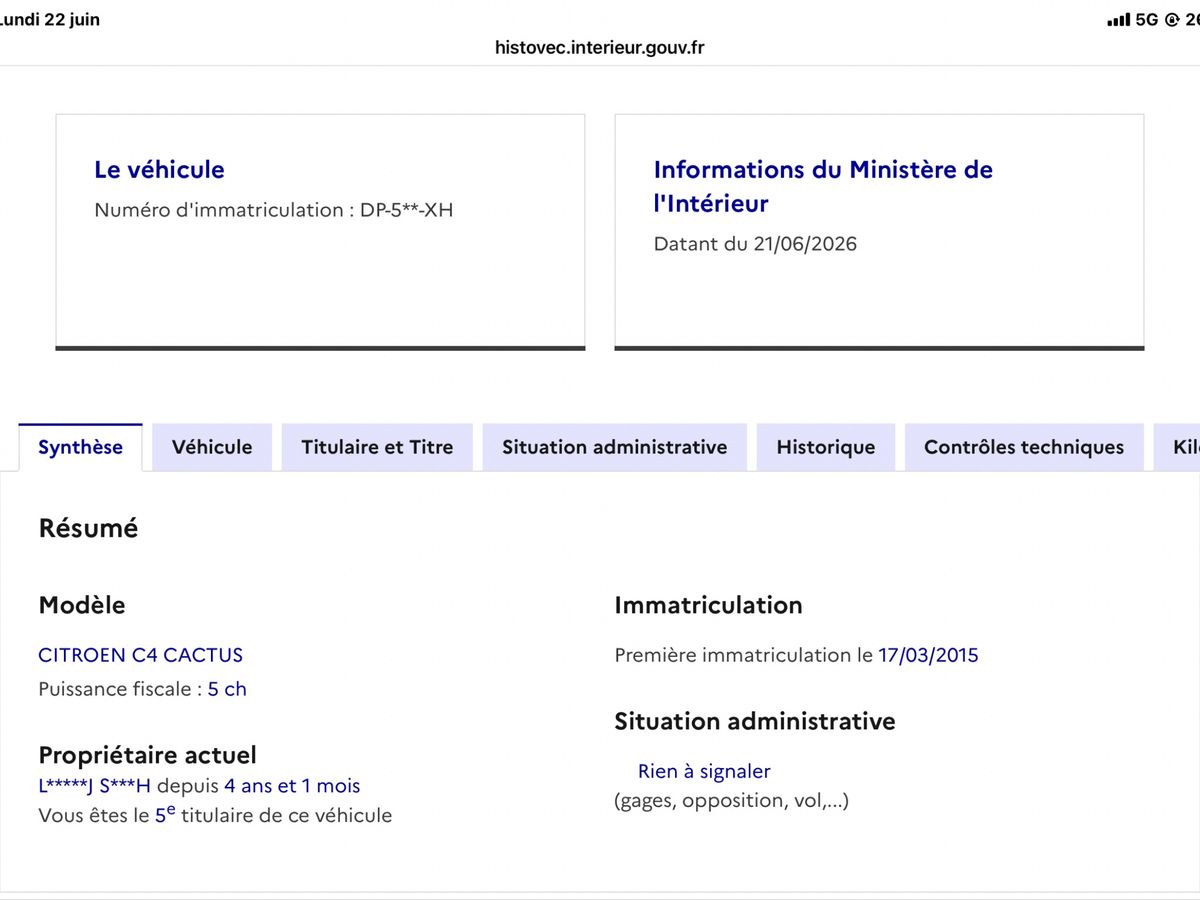Click the first registration date 17/03/2015

(x=928, y=655)
